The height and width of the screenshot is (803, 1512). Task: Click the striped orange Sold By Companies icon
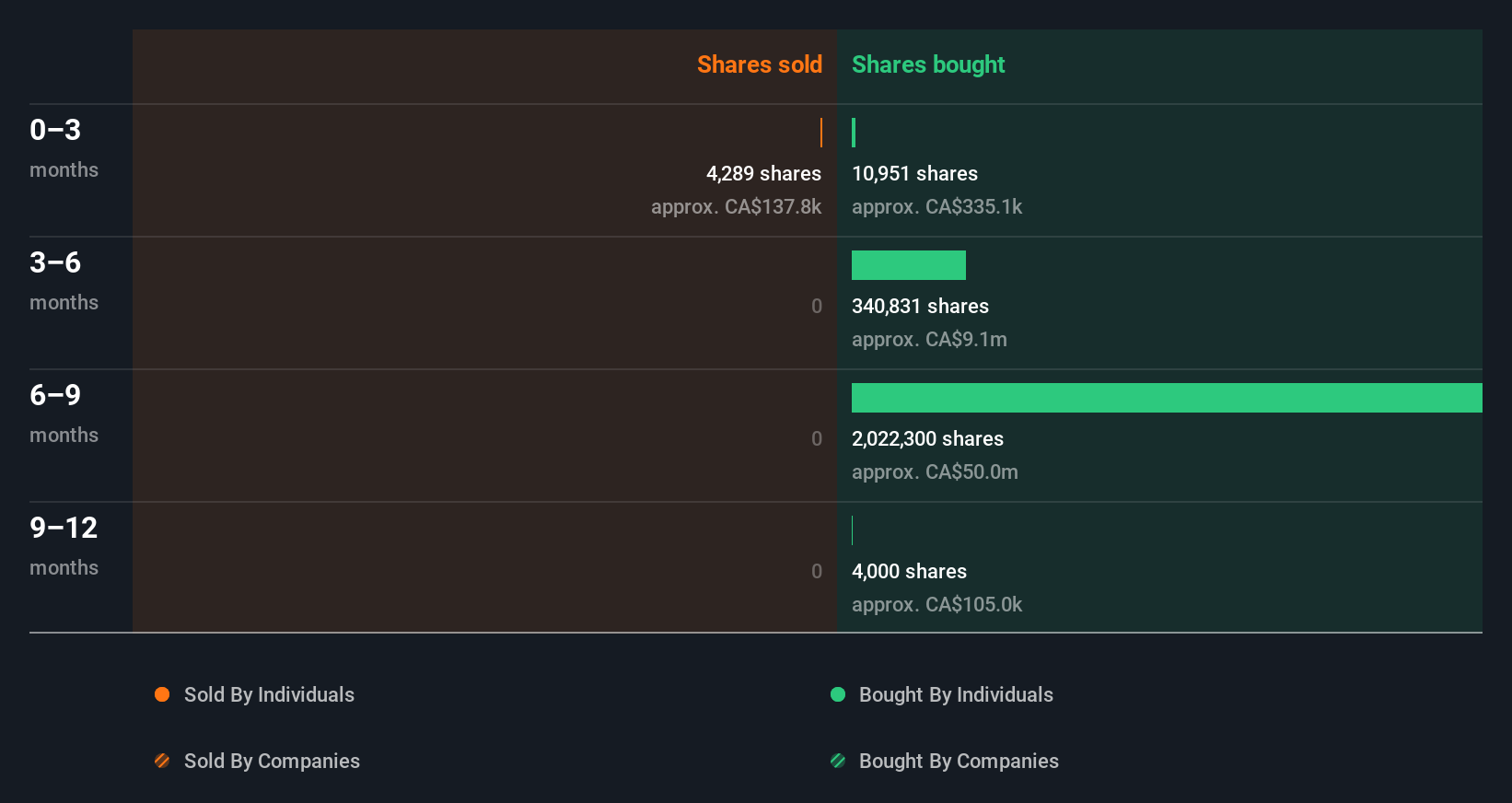tap(162, 761)
